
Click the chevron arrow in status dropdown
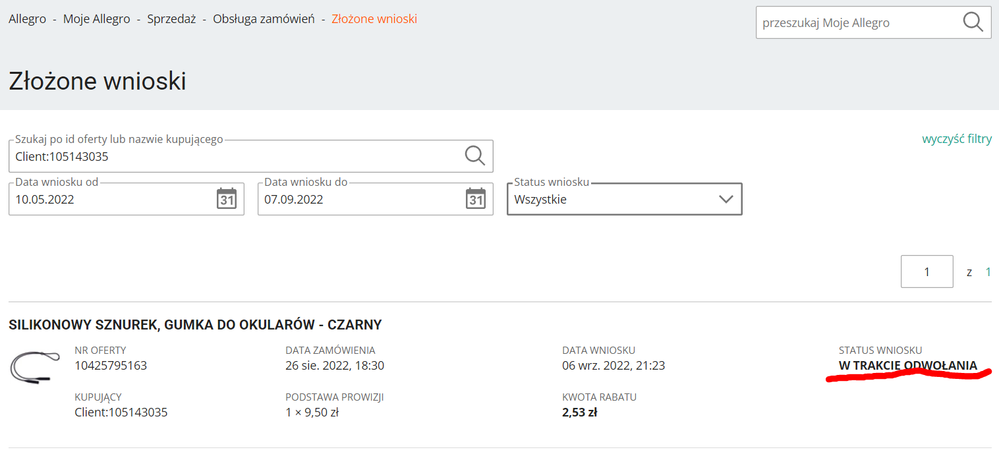(726, 199)
